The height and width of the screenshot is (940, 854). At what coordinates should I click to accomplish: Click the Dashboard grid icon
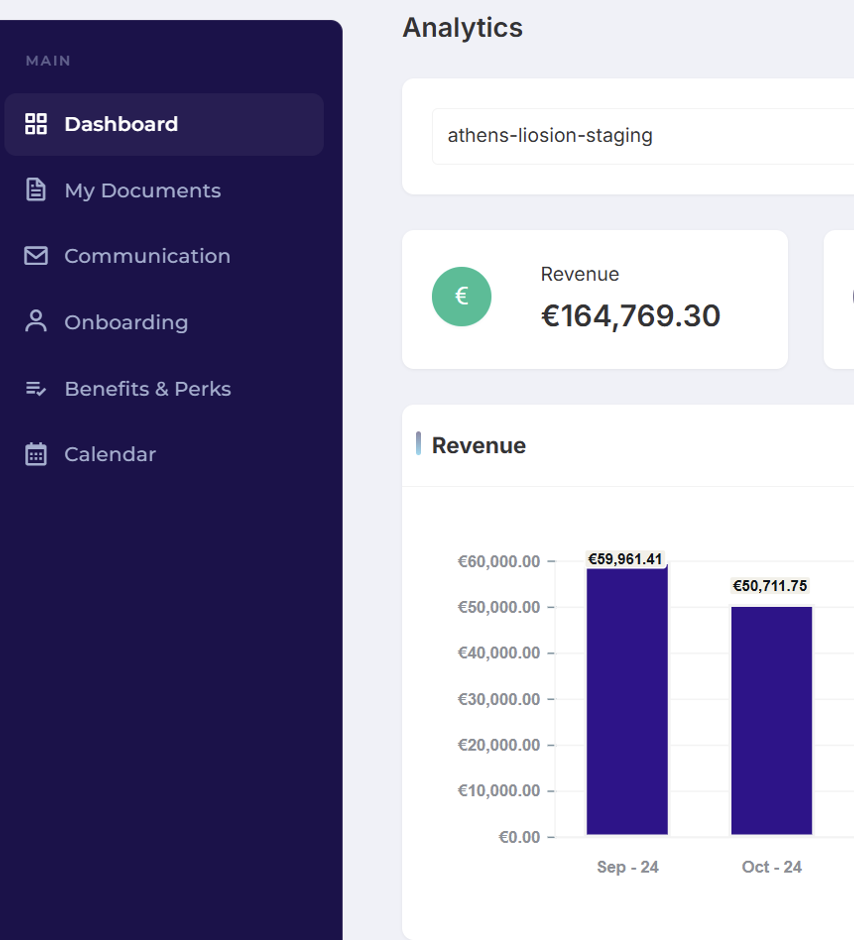(36, 124)
